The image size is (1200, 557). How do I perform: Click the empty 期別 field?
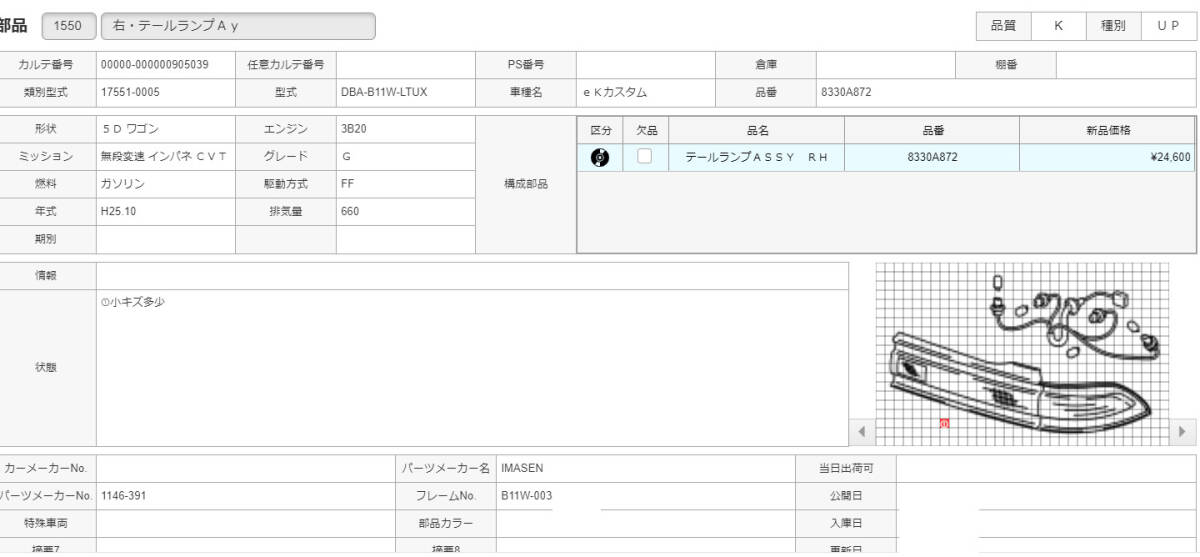(x=166, y=239)
